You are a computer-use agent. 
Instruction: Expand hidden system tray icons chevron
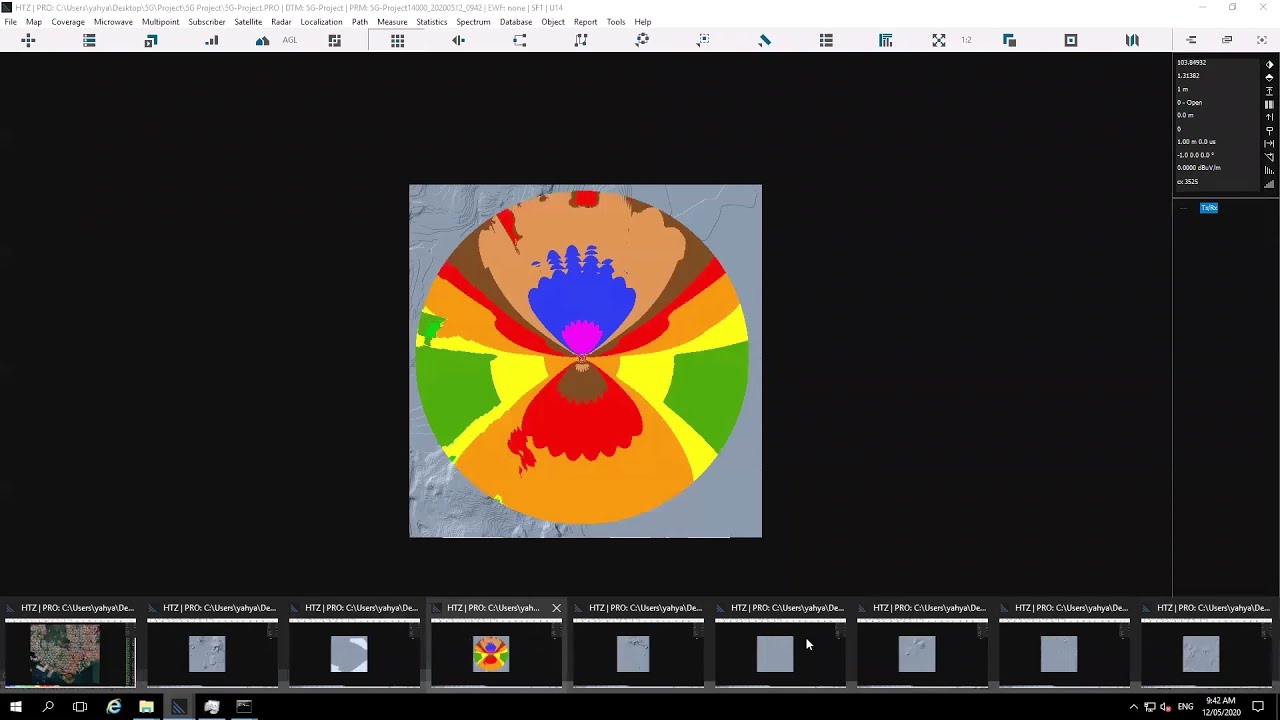1133,707
